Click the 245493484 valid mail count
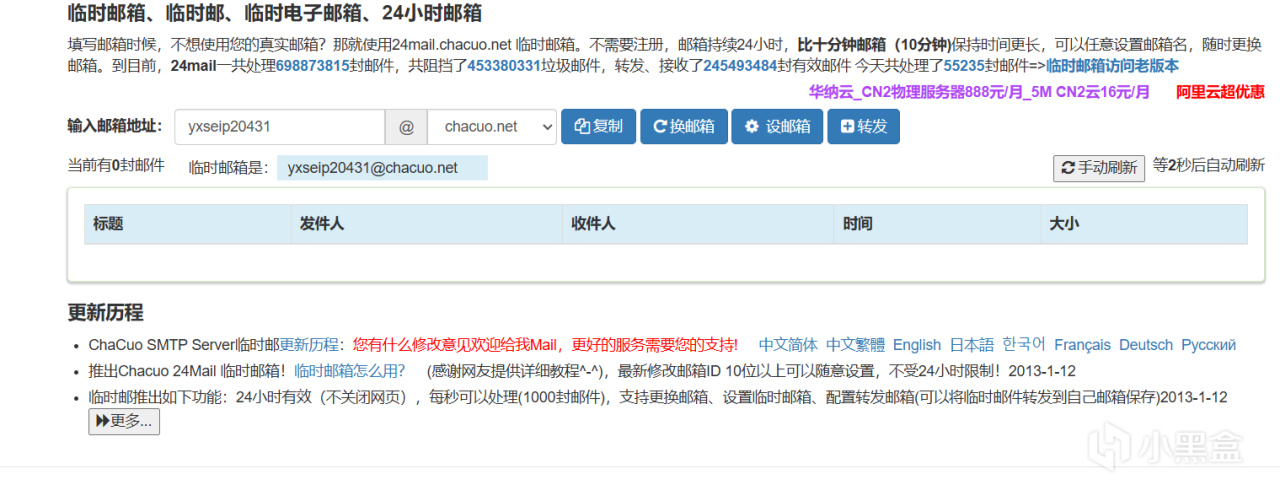The height and width of the screenshot is (485, 1280). [740, 65]
